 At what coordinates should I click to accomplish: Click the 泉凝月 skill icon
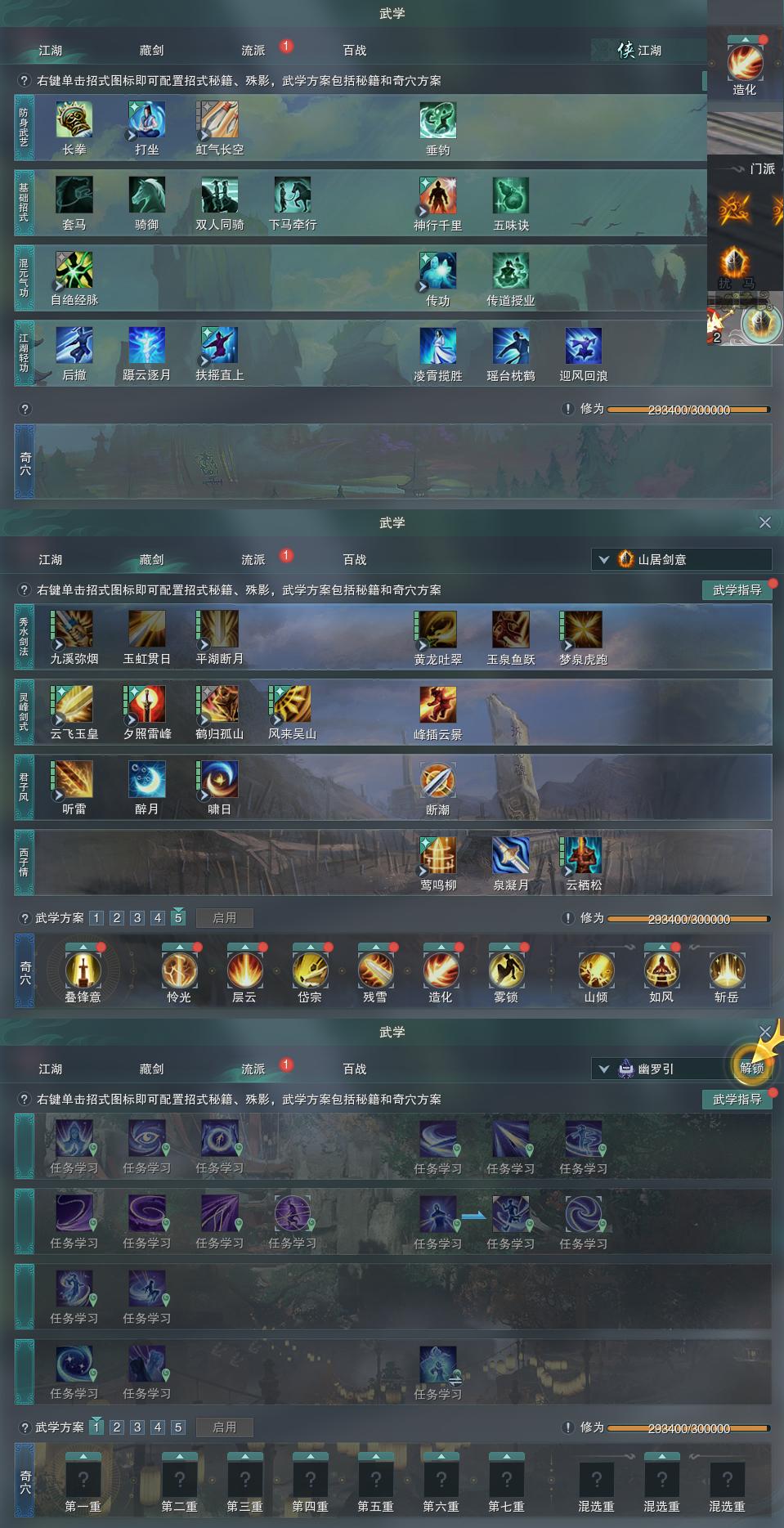(511, 855)
